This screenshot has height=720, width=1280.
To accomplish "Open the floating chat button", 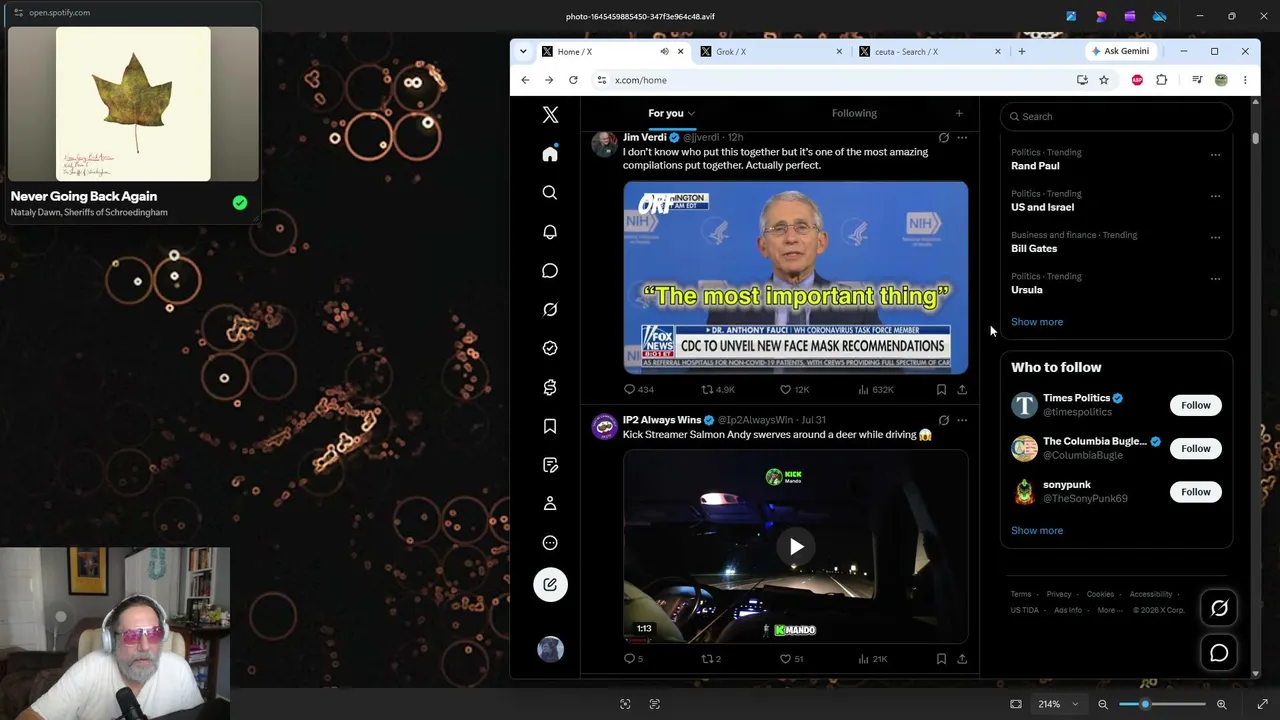I will [1219, 653].
